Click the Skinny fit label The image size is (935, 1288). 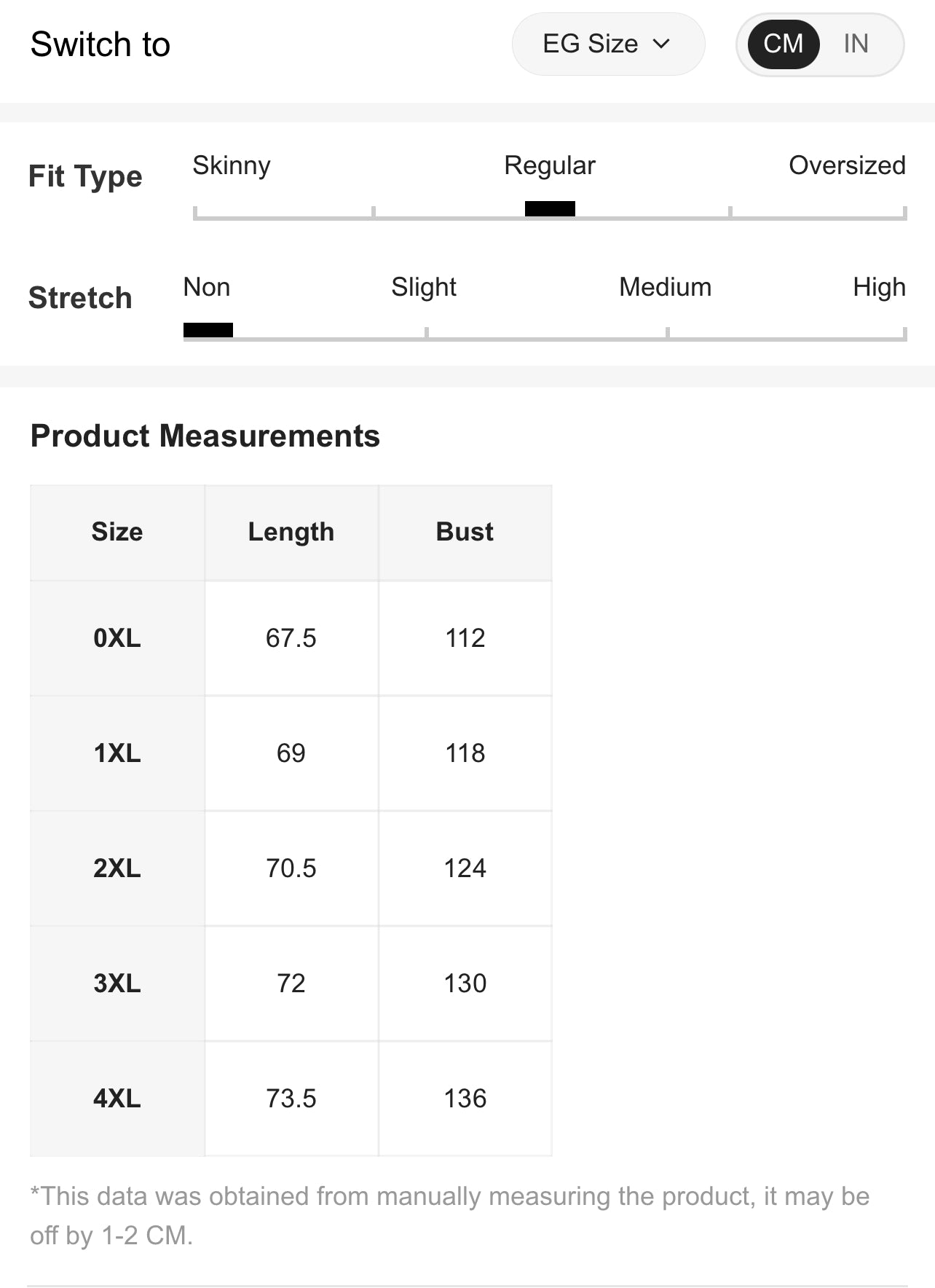232,166
